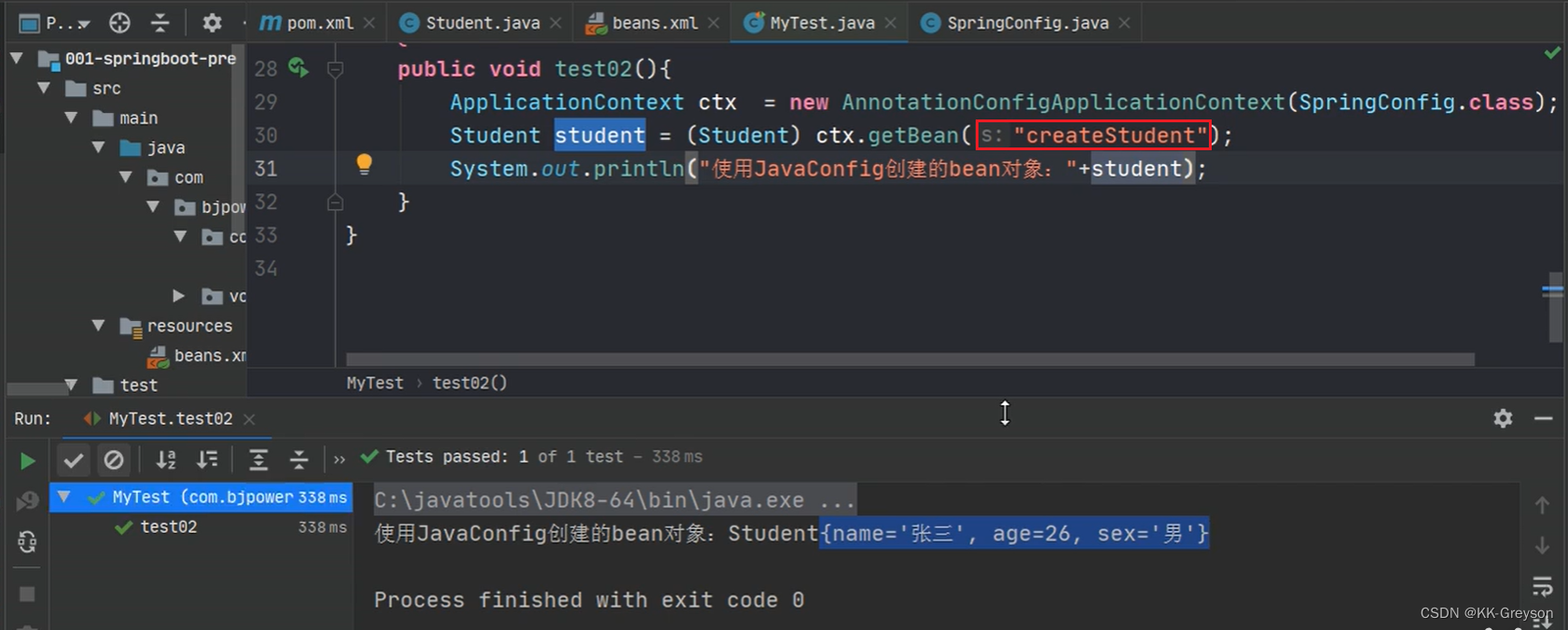
Task: Click the selected 'student' variable in line 30
Action: (x=600, y=135)
